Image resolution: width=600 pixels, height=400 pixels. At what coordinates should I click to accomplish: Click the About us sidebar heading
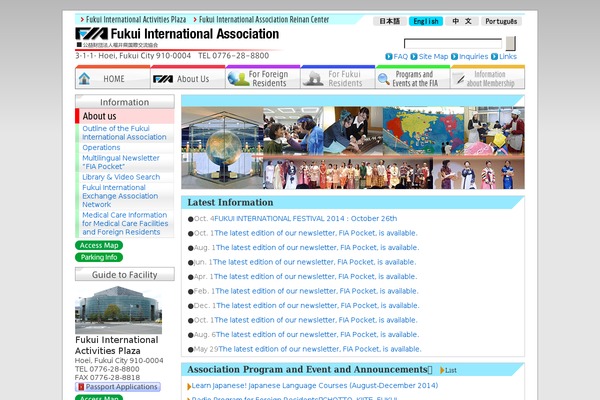coord(125,116)
